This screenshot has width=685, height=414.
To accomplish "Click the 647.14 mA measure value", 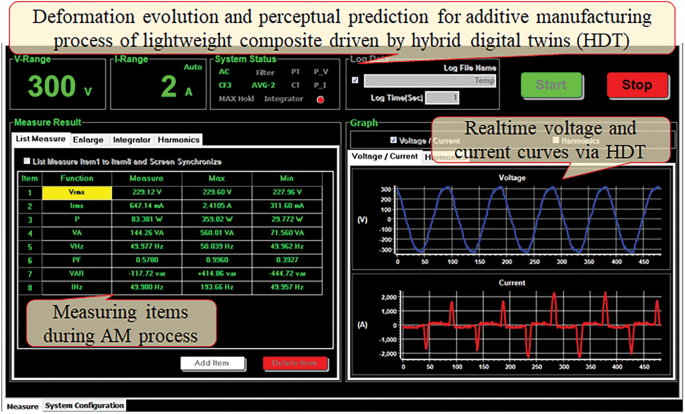I will [x=147, y=206].
